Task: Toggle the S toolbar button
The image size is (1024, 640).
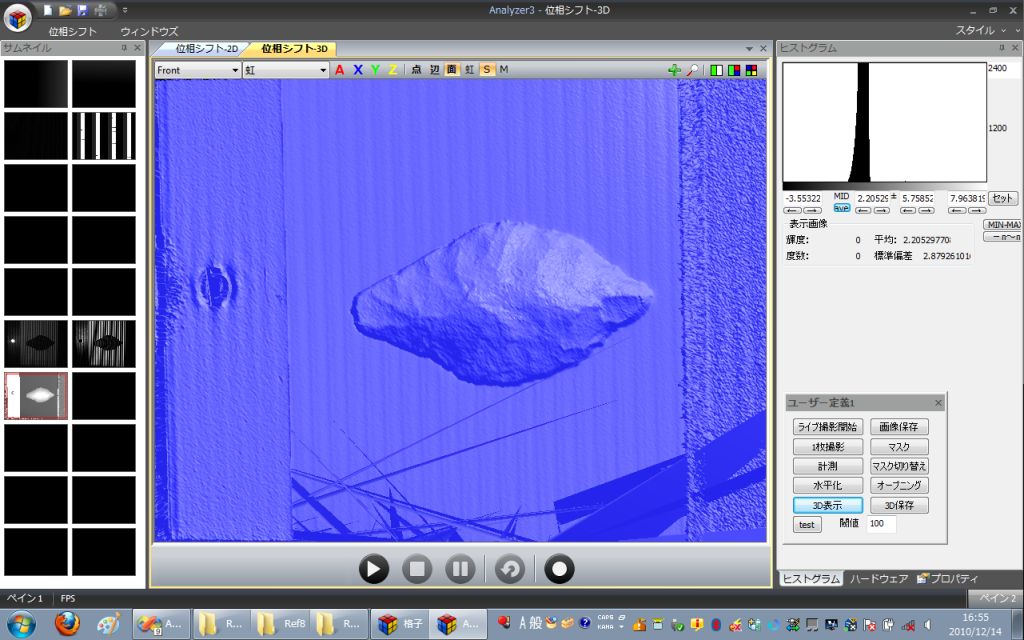Action: (x=487, y=70)
